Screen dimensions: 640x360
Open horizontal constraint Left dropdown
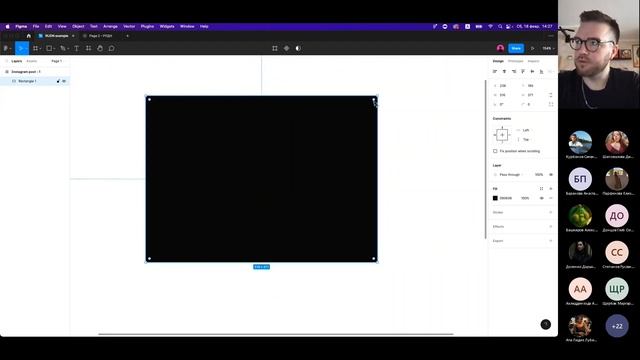(x=525, y=130)
